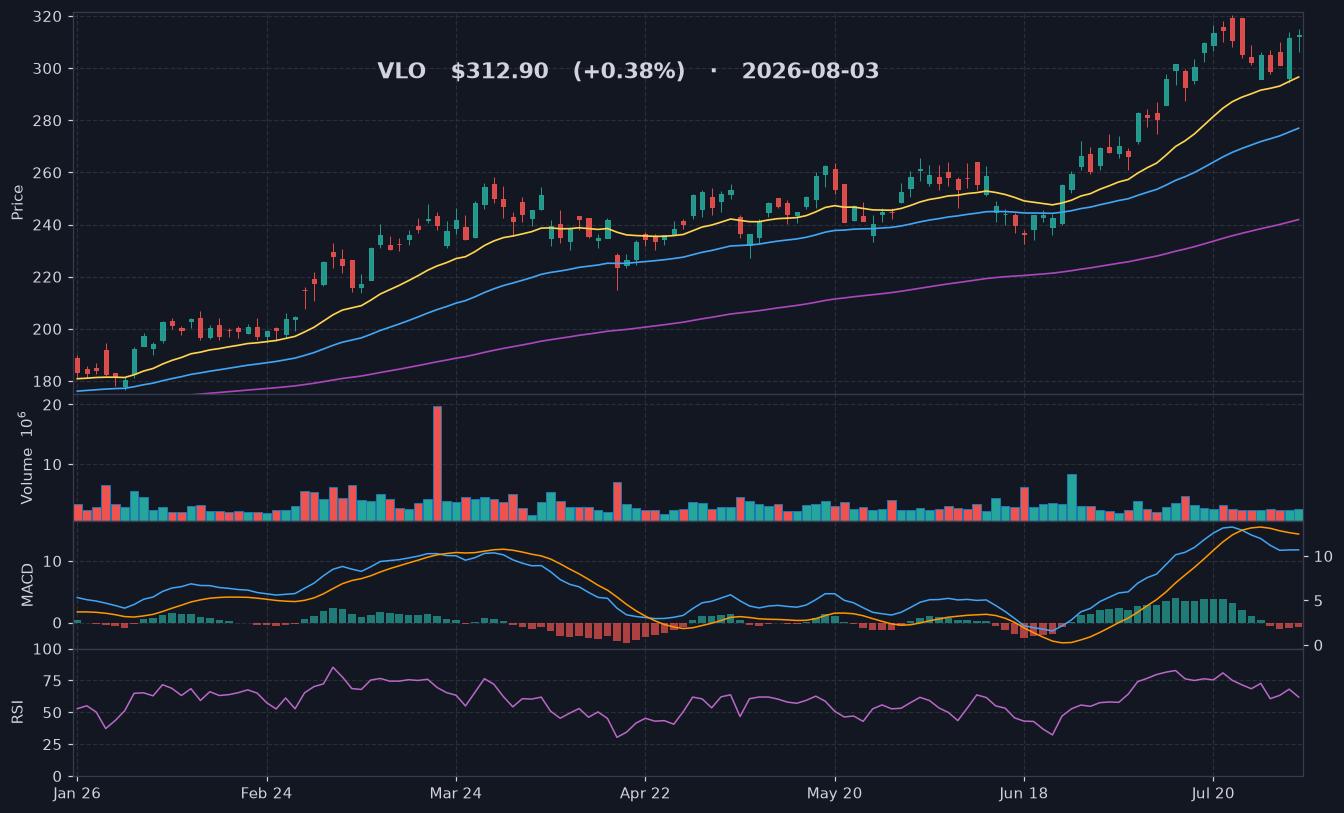The width and height of the screenshot is (1344, 813).
Task: Click the Price axis label
Action: pyautogui.click(x=17, y=202)
